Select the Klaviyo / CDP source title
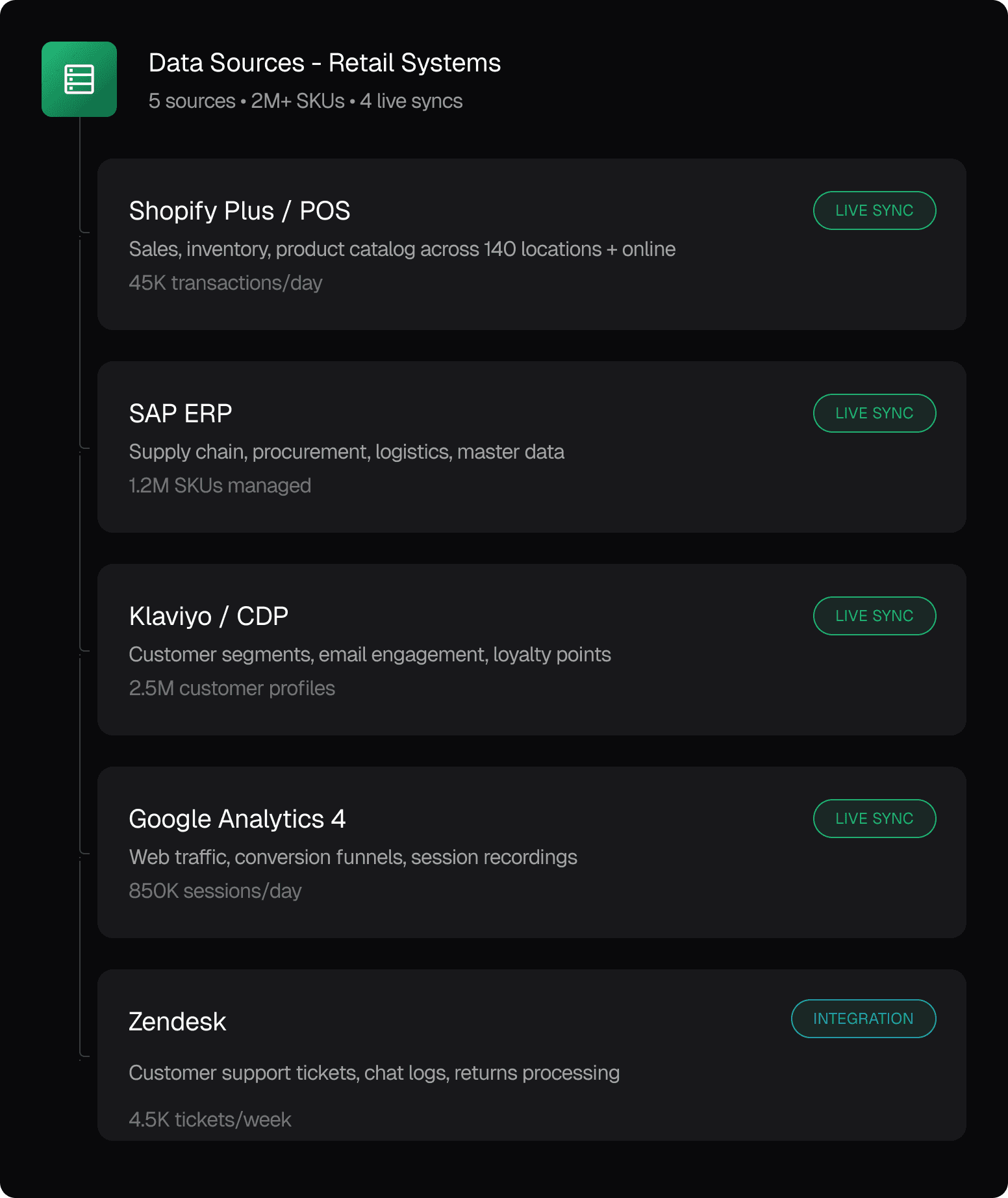Screen dimensions: 1008x1198 (208, 617)
